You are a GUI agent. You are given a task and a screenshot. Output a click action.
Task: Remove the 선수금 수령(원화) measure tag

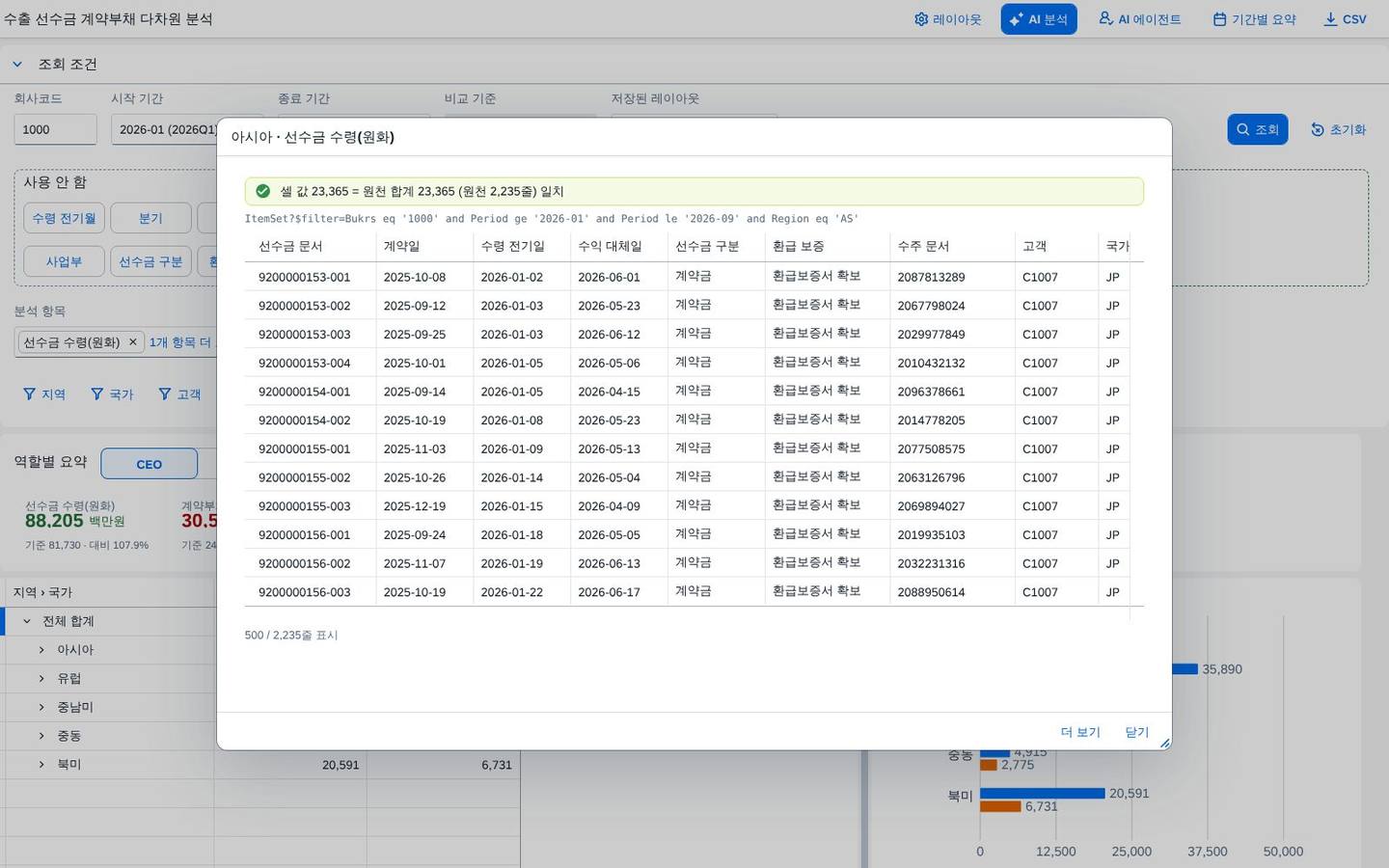[x=133, y=342]
